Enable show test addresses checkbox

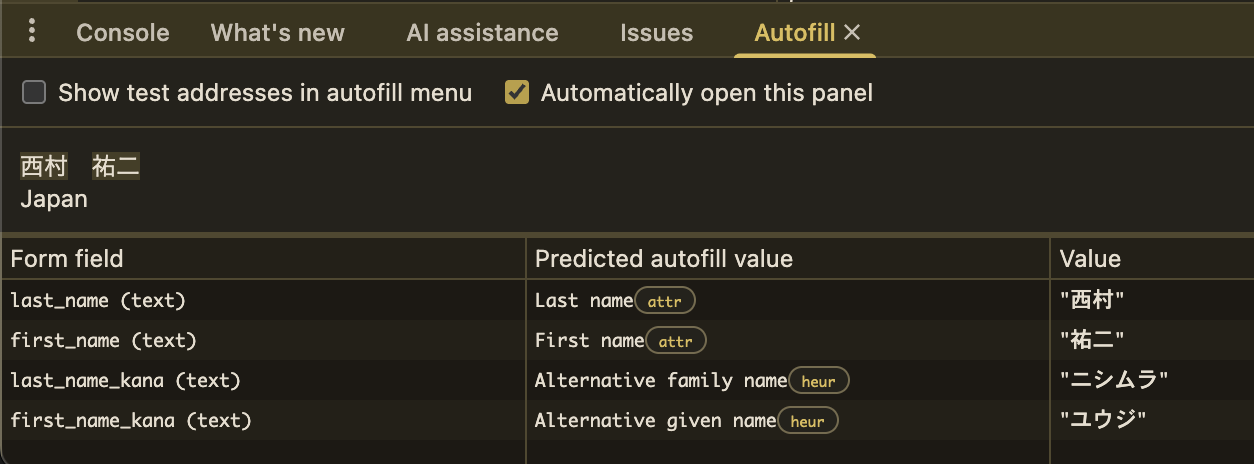(35, 93)
